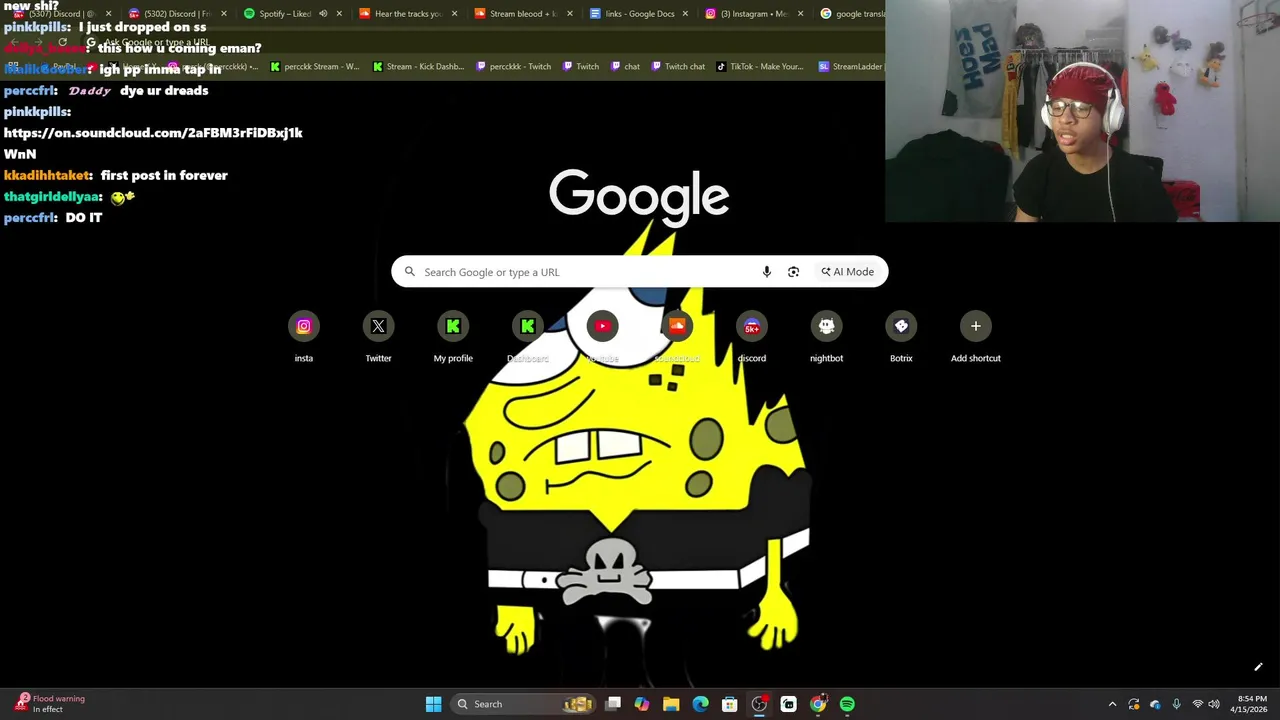Open the StreamLadder bookmark
The width and height of the screenshot is (1280, 720).
coord(850,67)
